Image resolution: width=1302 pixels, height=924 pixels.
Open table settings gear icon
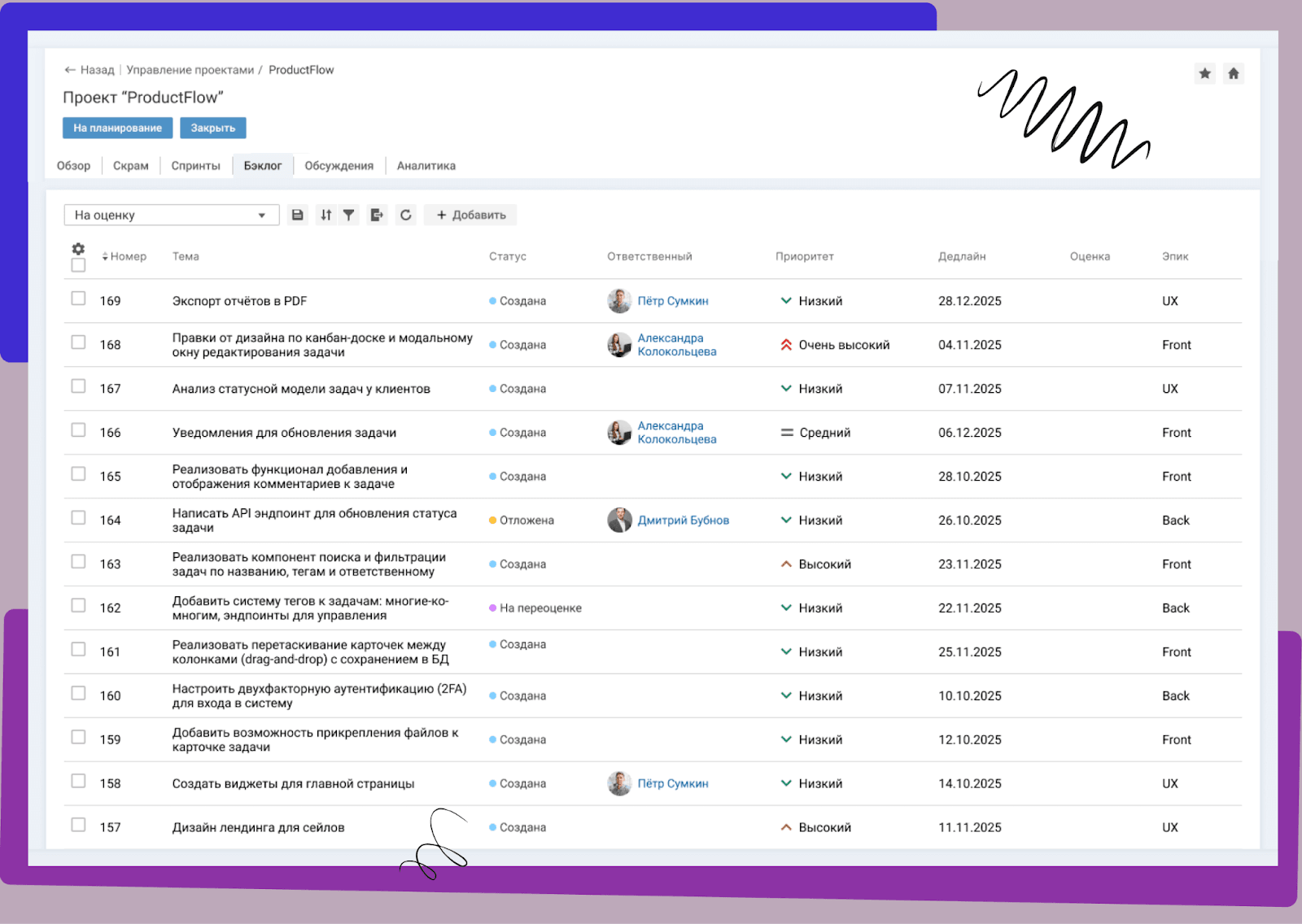[78, 249]
